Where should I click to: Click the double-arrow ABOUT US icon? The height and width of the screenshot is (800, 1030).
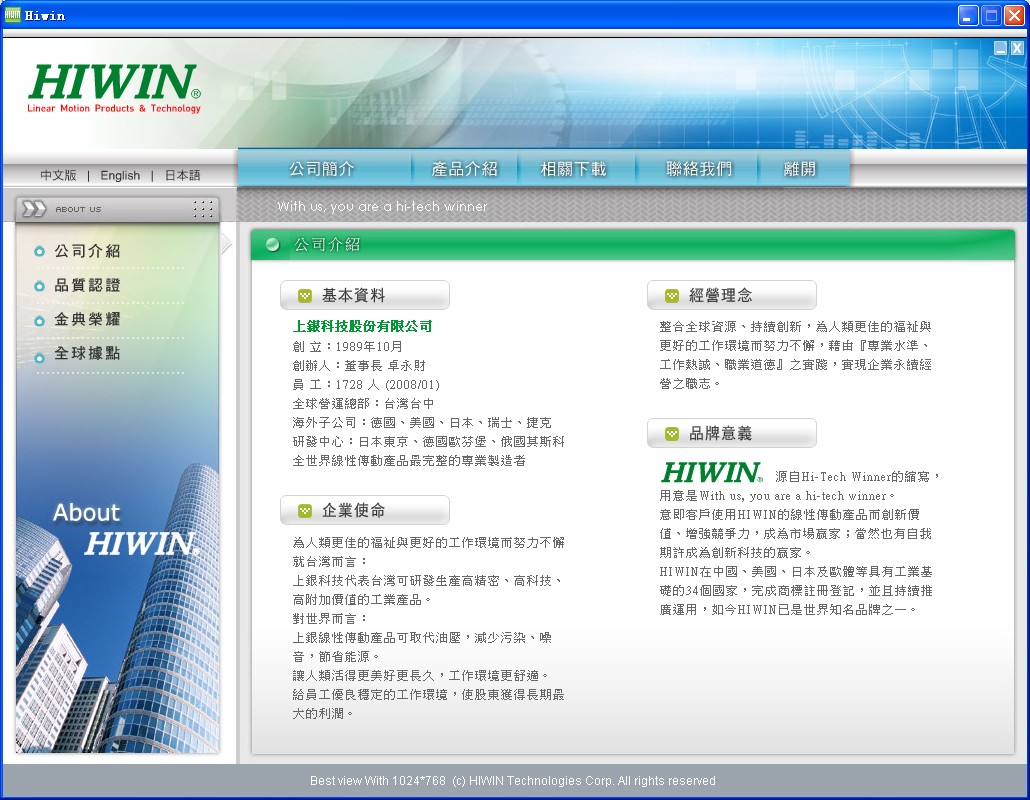(x=34, y=209)
